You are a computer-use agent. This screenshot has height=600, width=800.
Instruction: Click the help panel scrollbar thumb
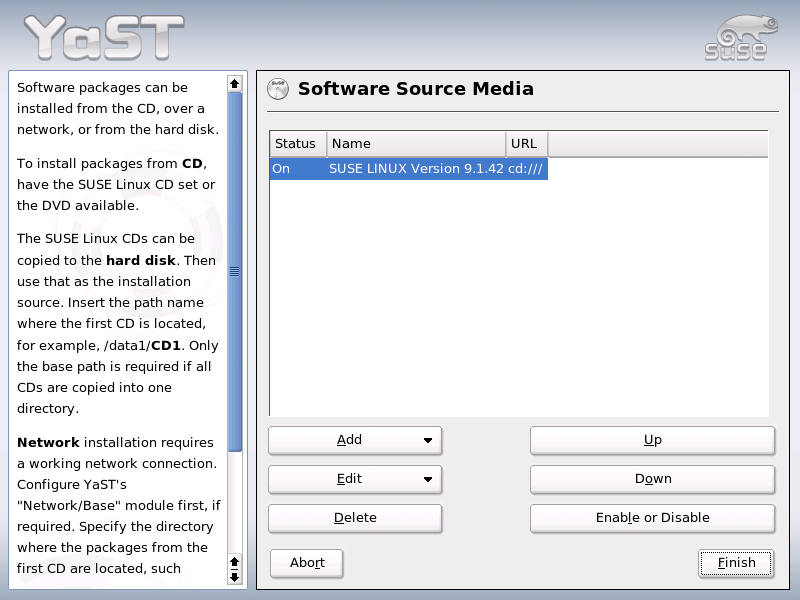235,271
